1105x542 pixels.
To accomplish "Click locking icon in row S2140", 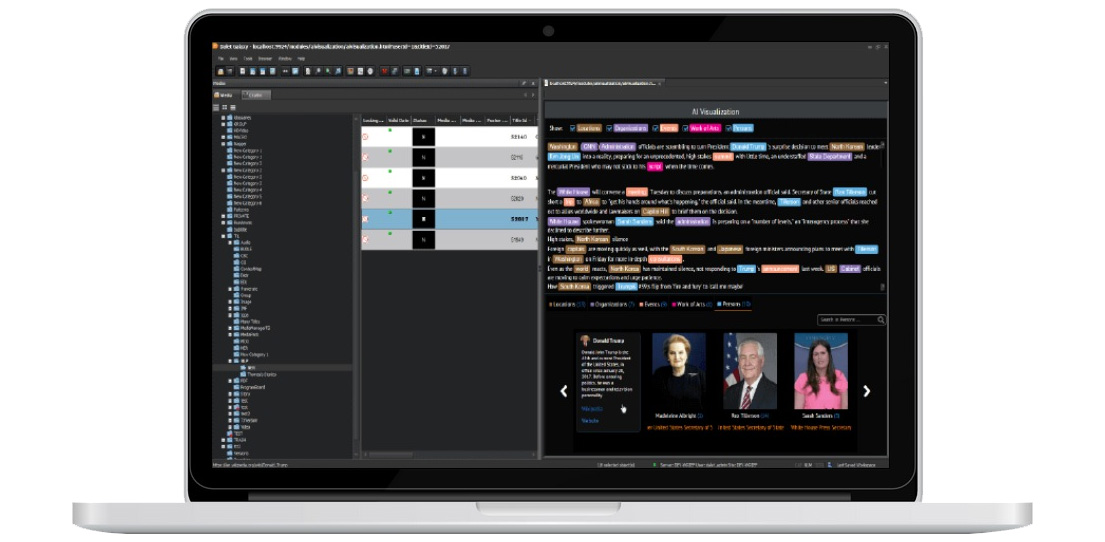I will click(x=365, y=137).
